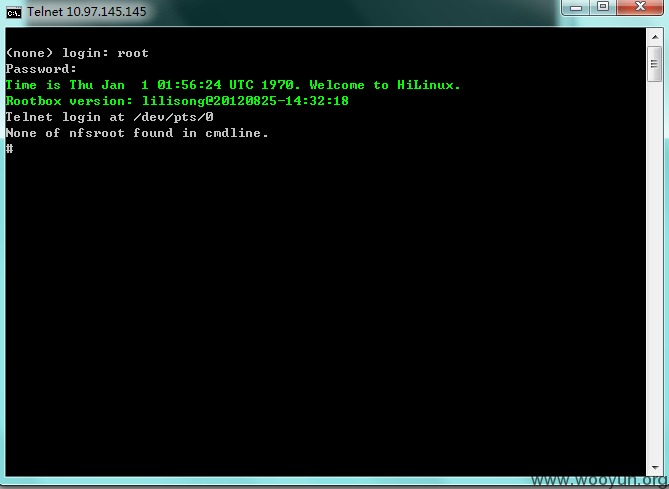The image size is (669, 489).
Task: Click the 'Rootbox version:' line
Action: (x=177, y=101)
